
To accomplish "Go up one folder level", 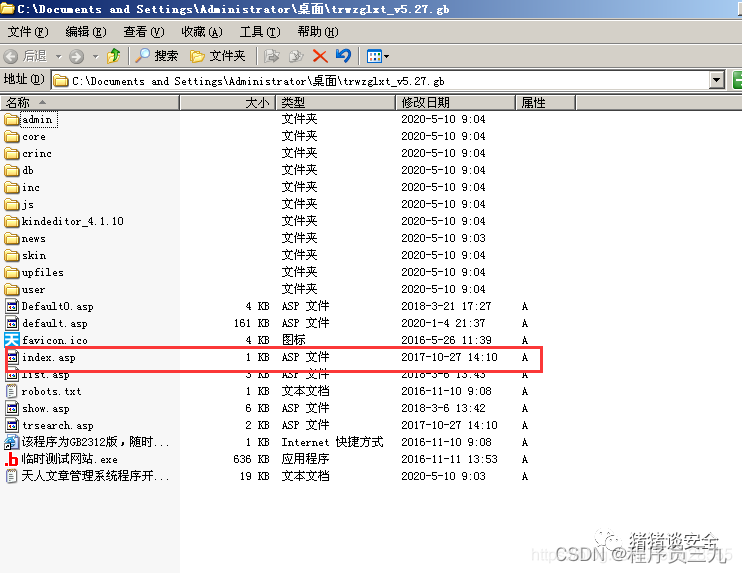I will coord(114,56).
